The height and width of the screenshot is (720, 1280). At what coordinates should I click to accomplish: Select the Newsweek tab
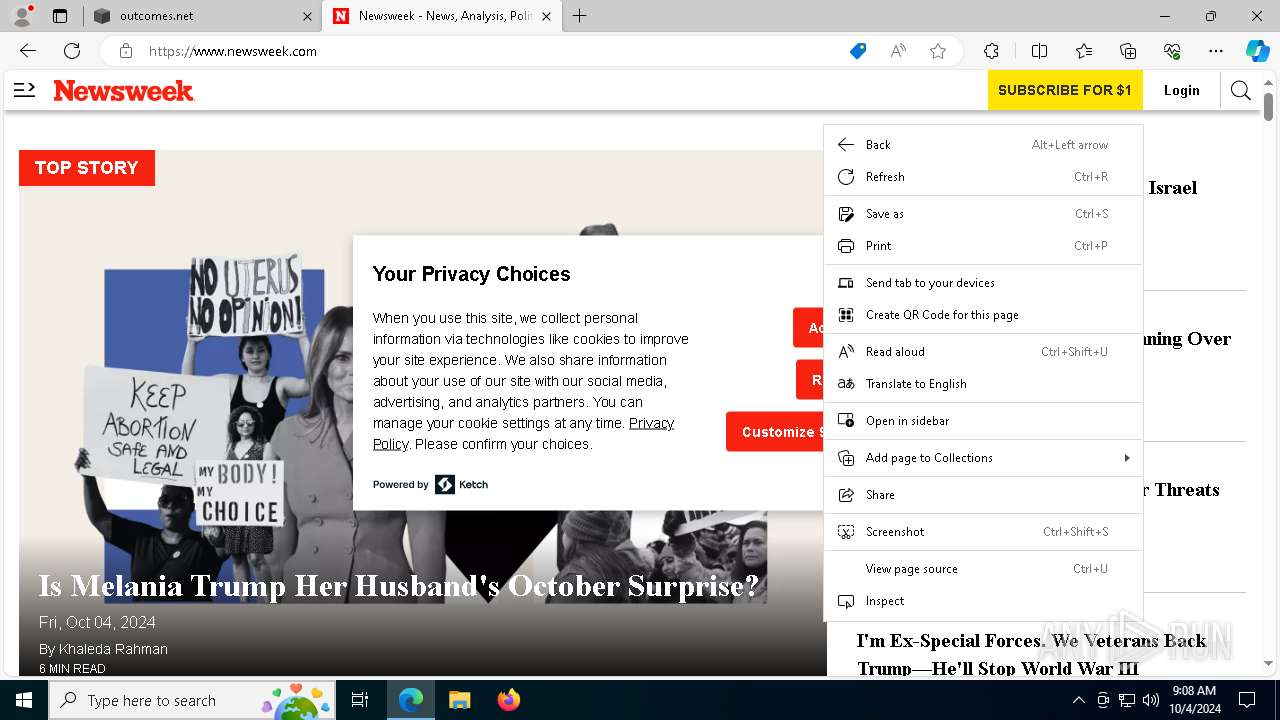click(x=442, y=16)
